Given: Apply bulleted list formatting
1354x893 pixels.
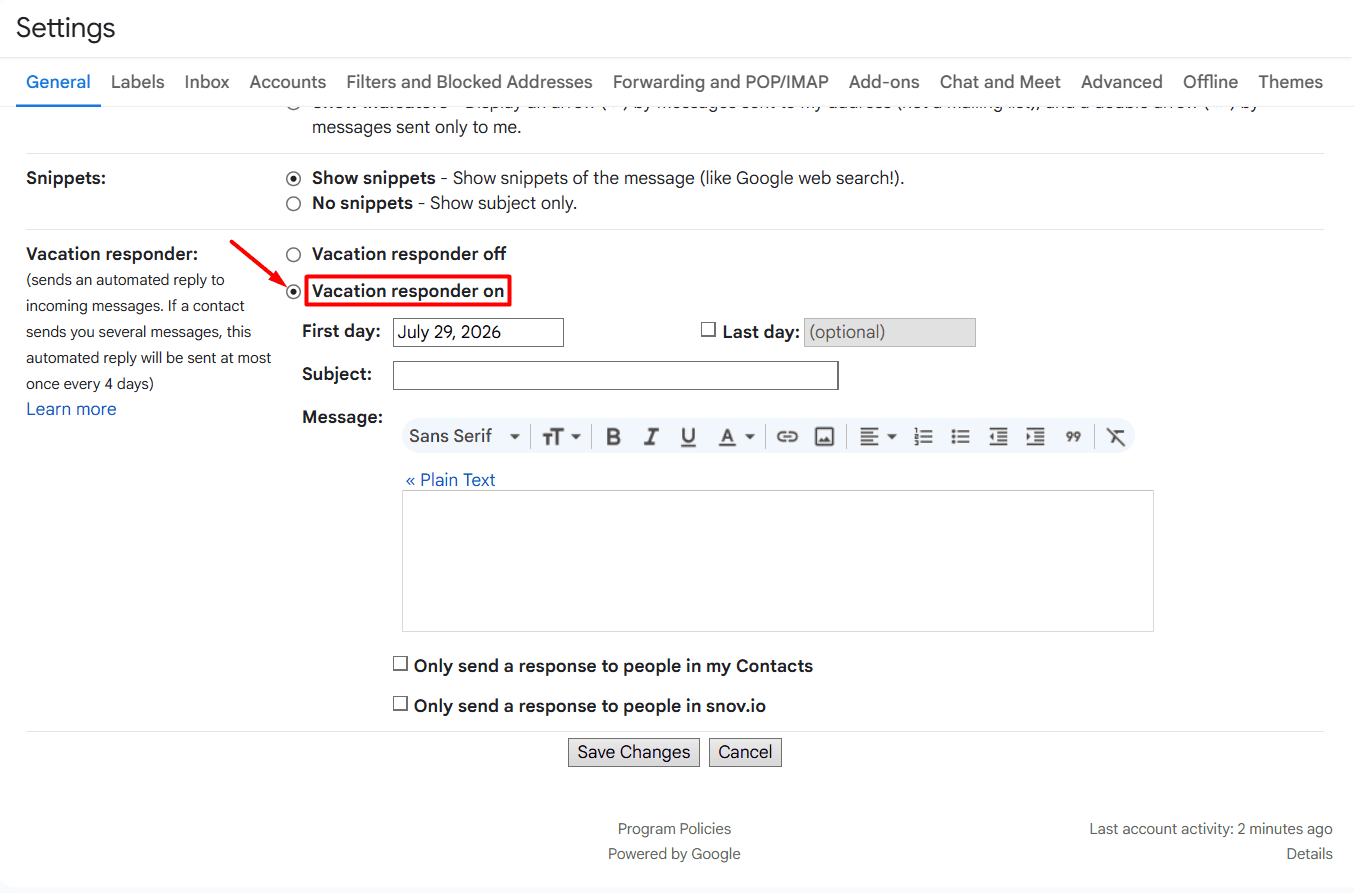Looking at the screenshot, I should (960, 436).
